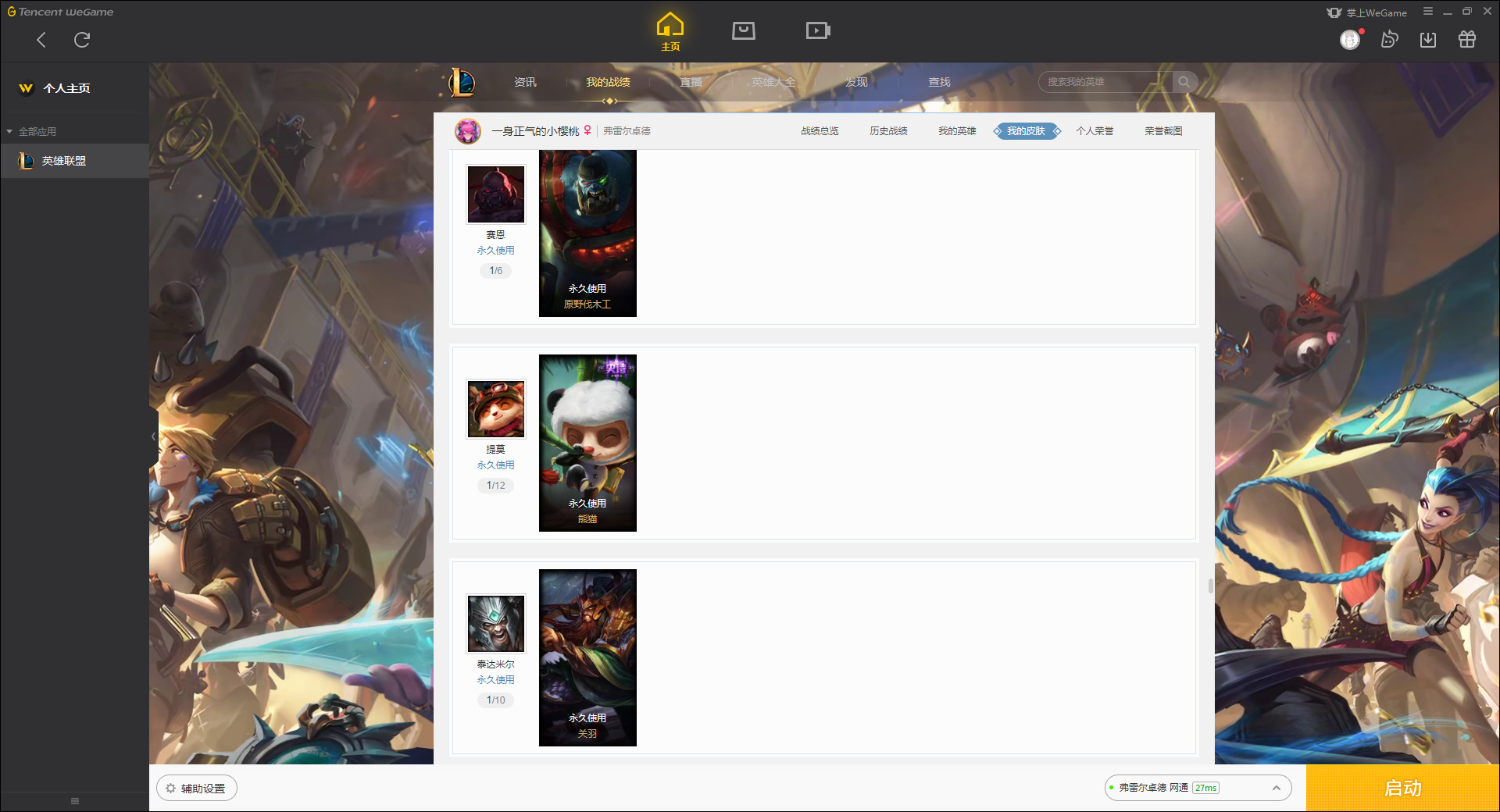Go back with the back arrow
This screenshot has height=812, width=1500.
(x=41, y=40)
